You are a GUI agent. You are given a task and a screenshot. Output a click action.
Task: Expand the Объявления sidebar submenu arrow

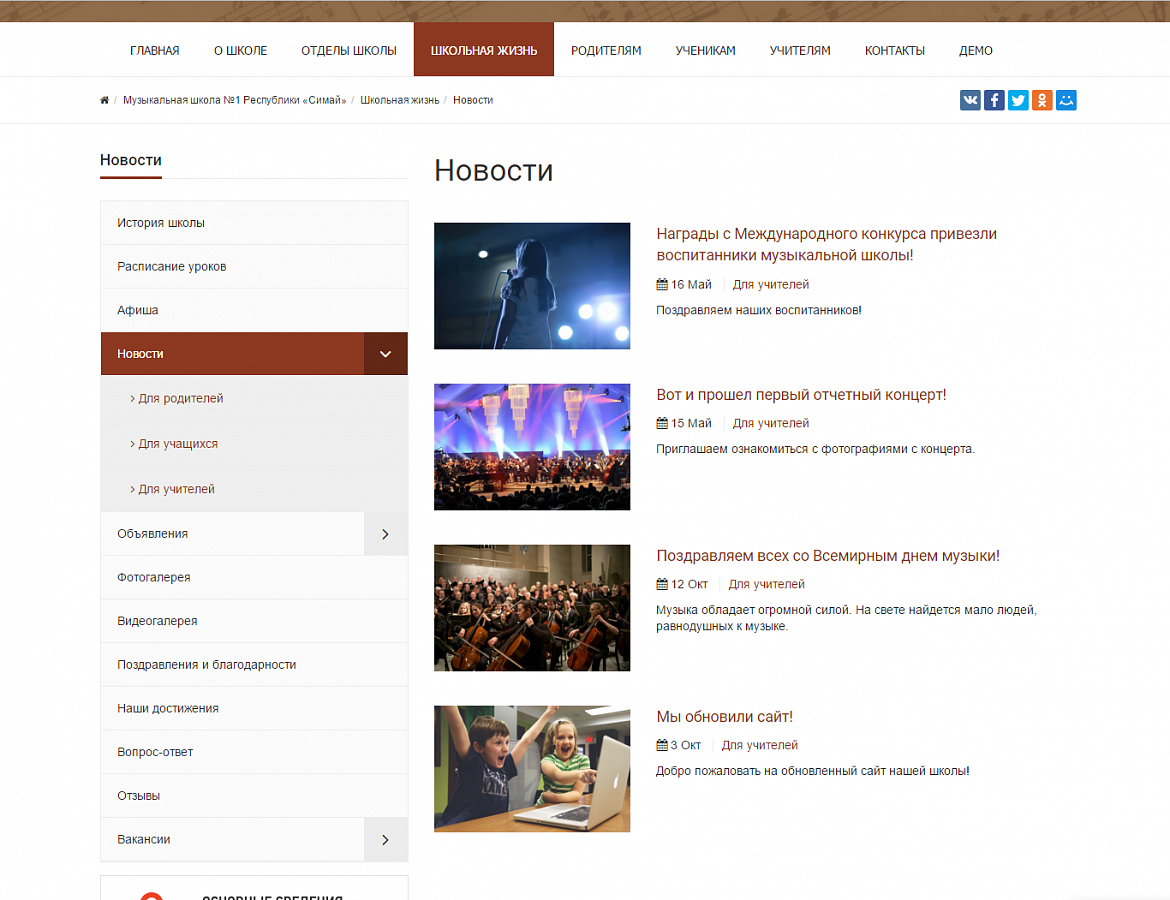[385, 534]
